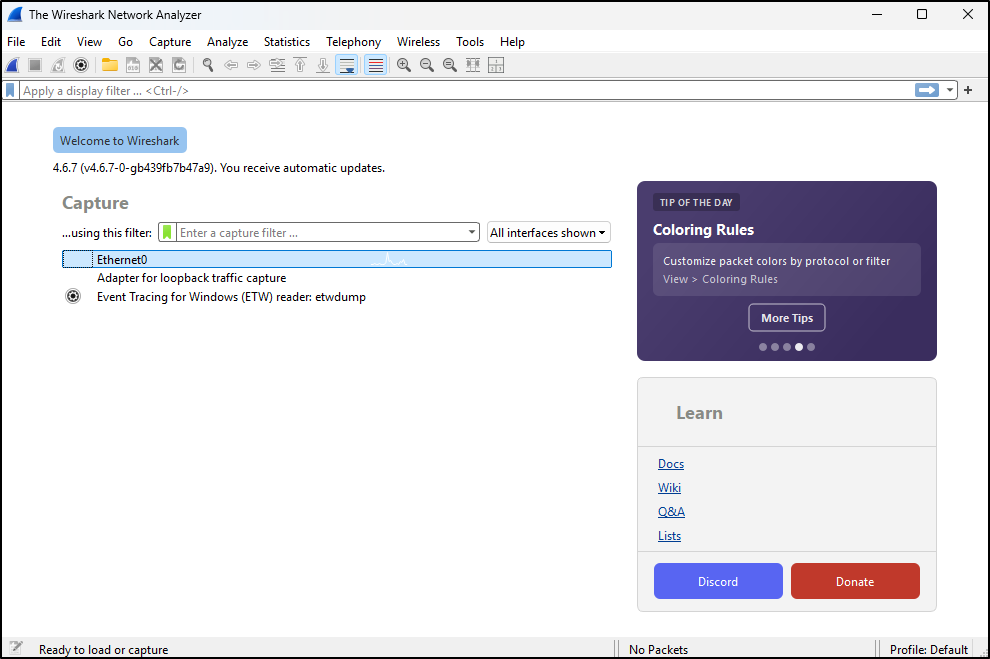990x659 pixels.
Task: Expand the capture filter dropdown arrow
Action: pos(472,232)
